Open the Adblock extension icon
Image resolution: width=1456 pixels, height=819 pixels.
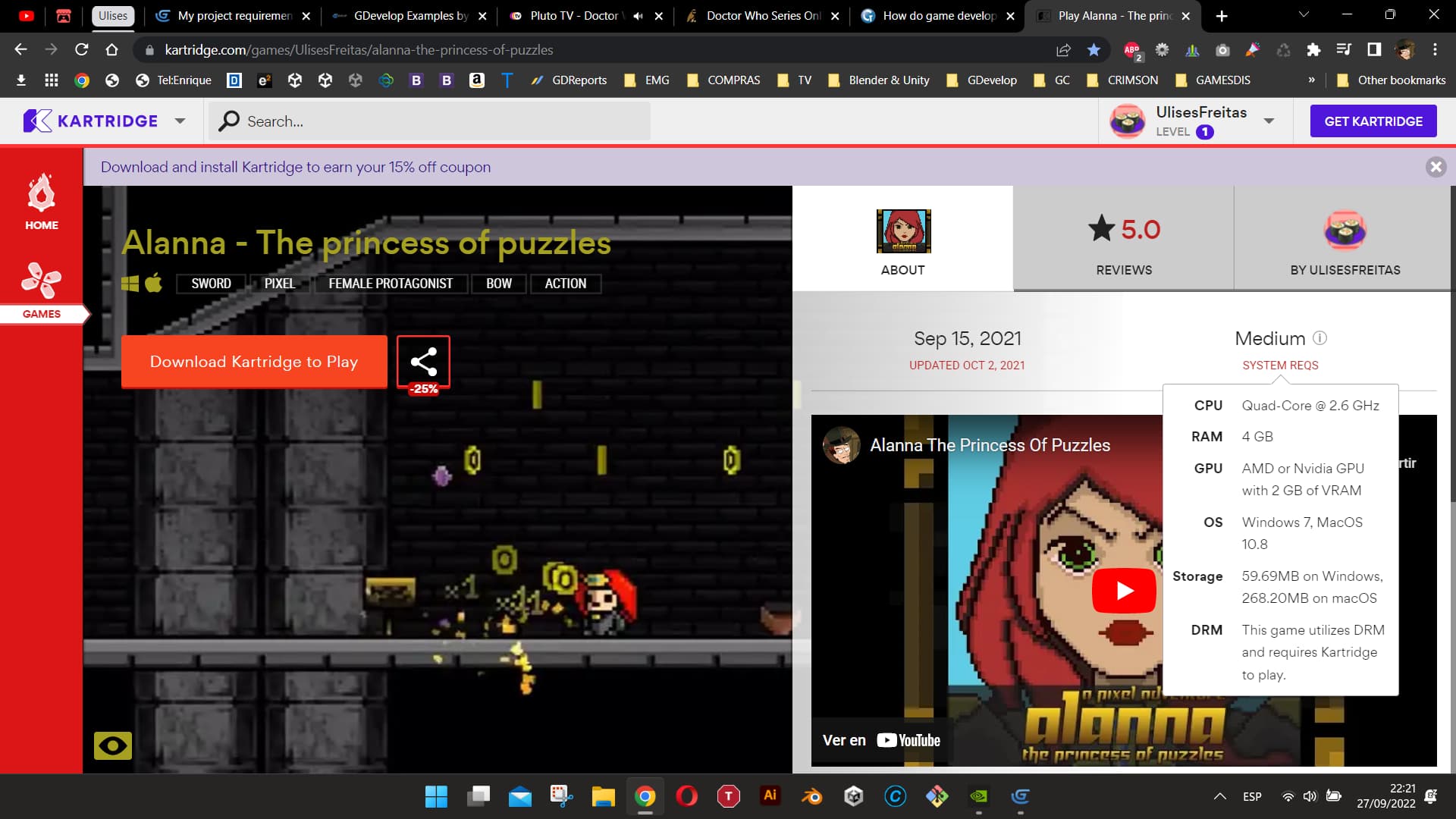1131,49
